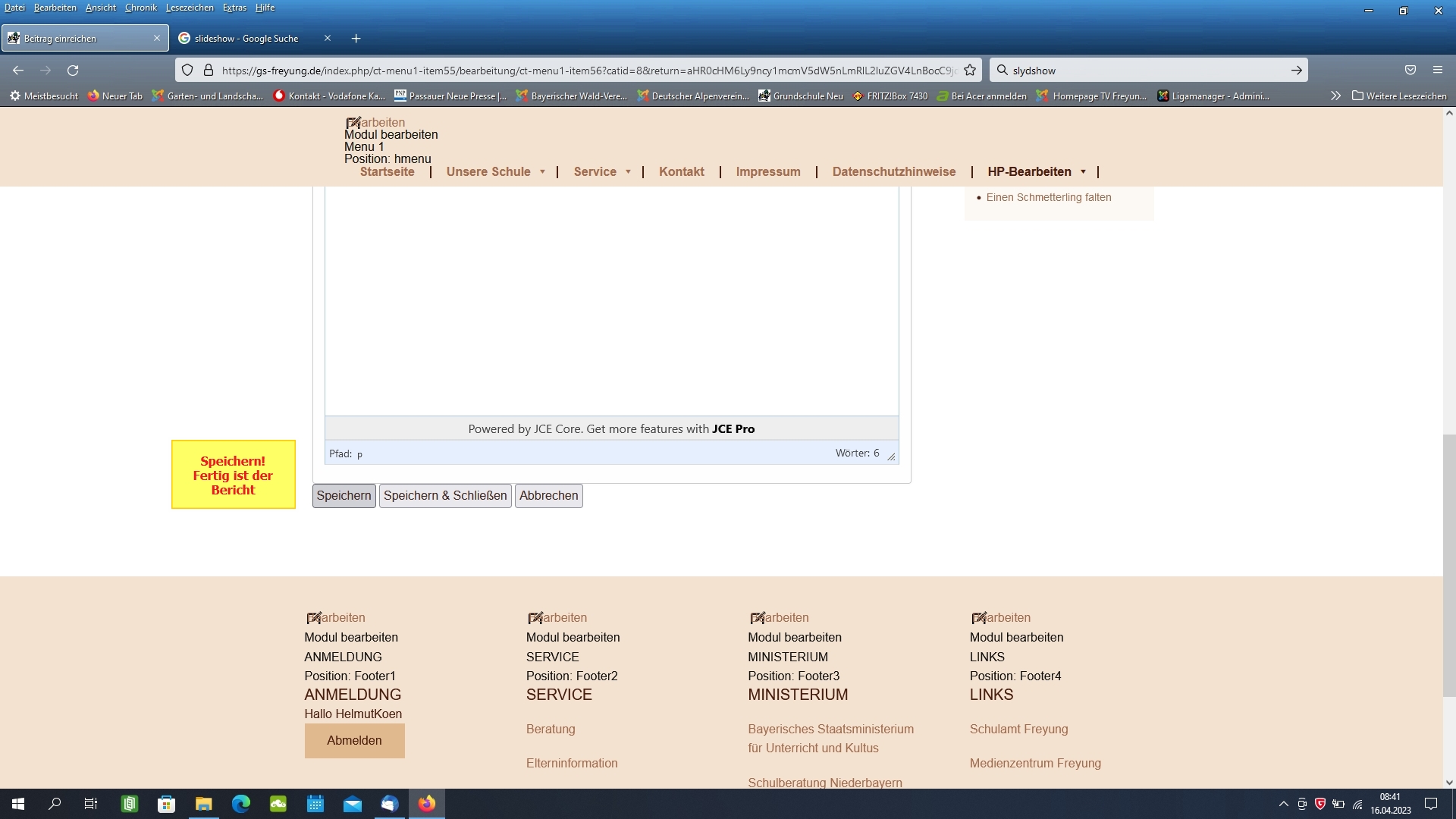Click the tracking protection shield icon
This screenshot has height=819, width=1456.
pyautogui.click(x=187, y=71)
